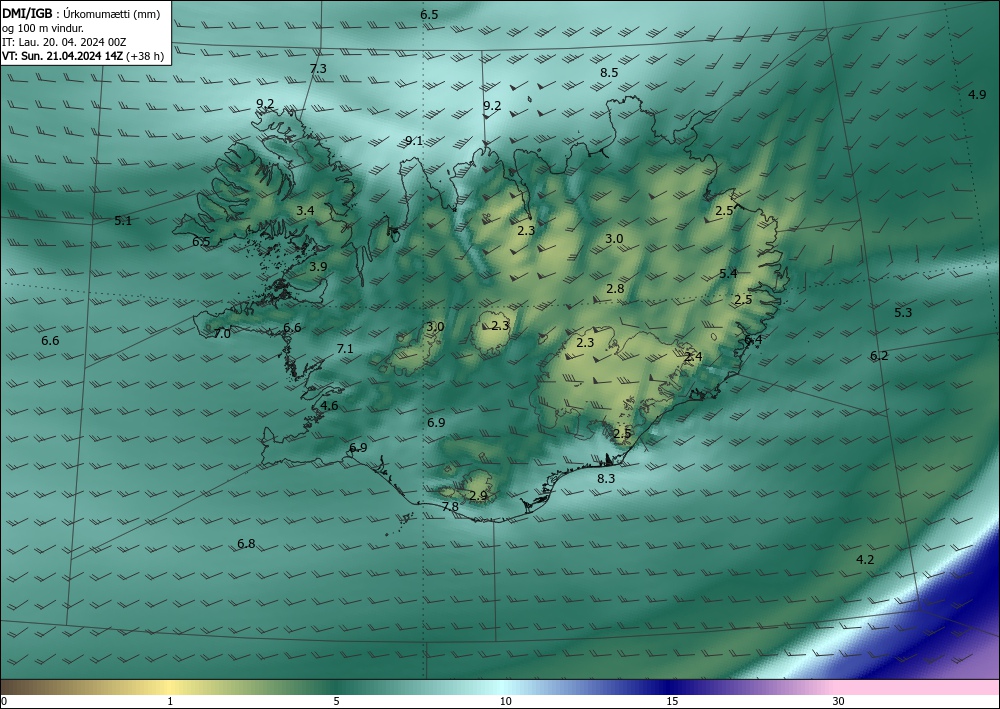Click the 8.5 value north of Iceland
1000x709 pixels.
click(x=609, y=73)
